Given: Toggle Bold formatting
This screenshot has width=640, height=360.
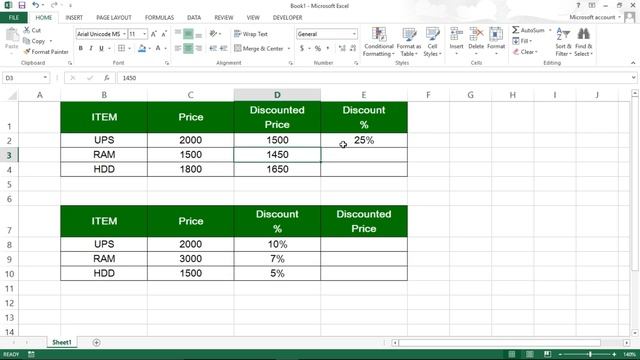Looking at the screenshot, I should coord(80,48).
